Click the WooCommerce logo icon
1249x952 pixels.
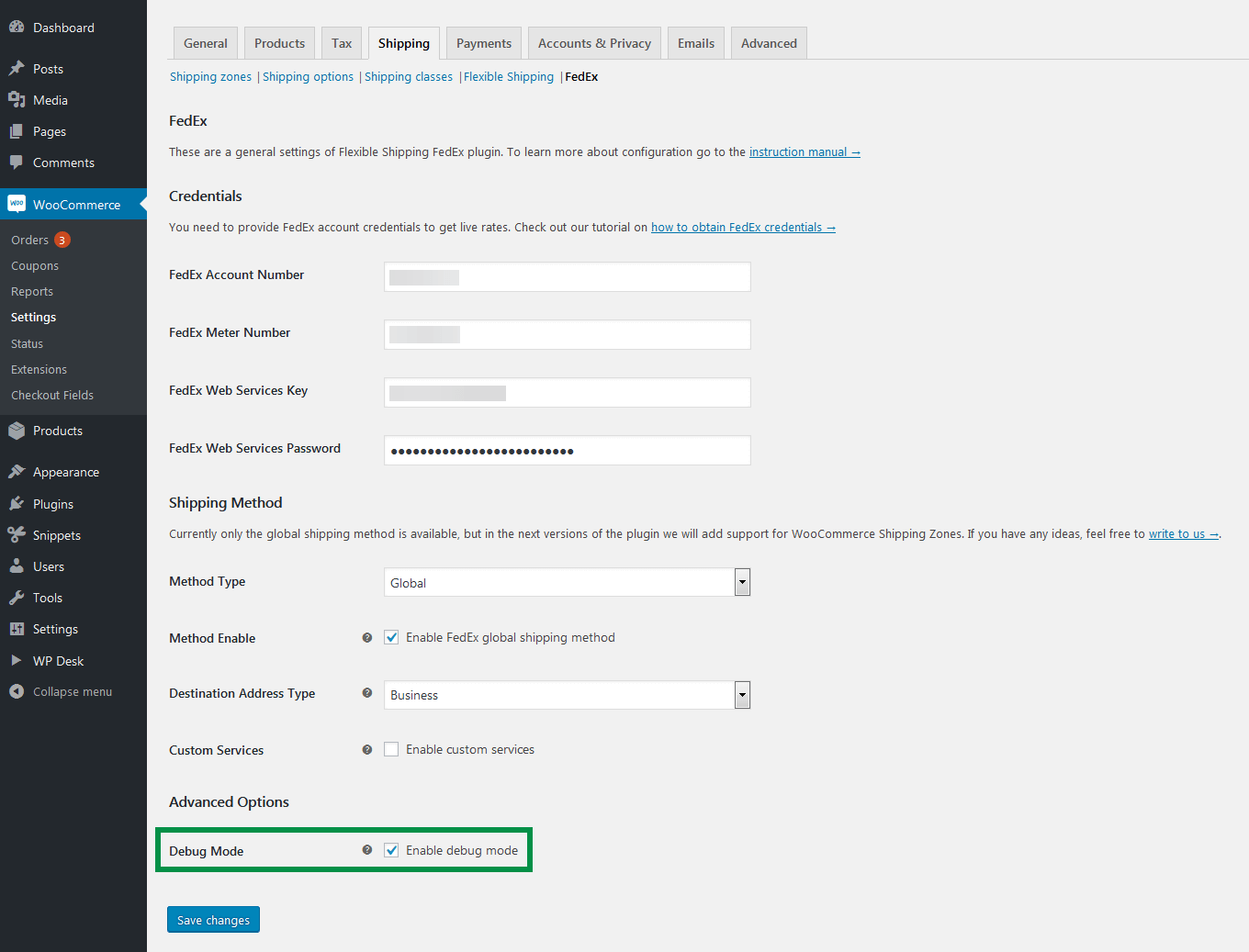[17, 204]
